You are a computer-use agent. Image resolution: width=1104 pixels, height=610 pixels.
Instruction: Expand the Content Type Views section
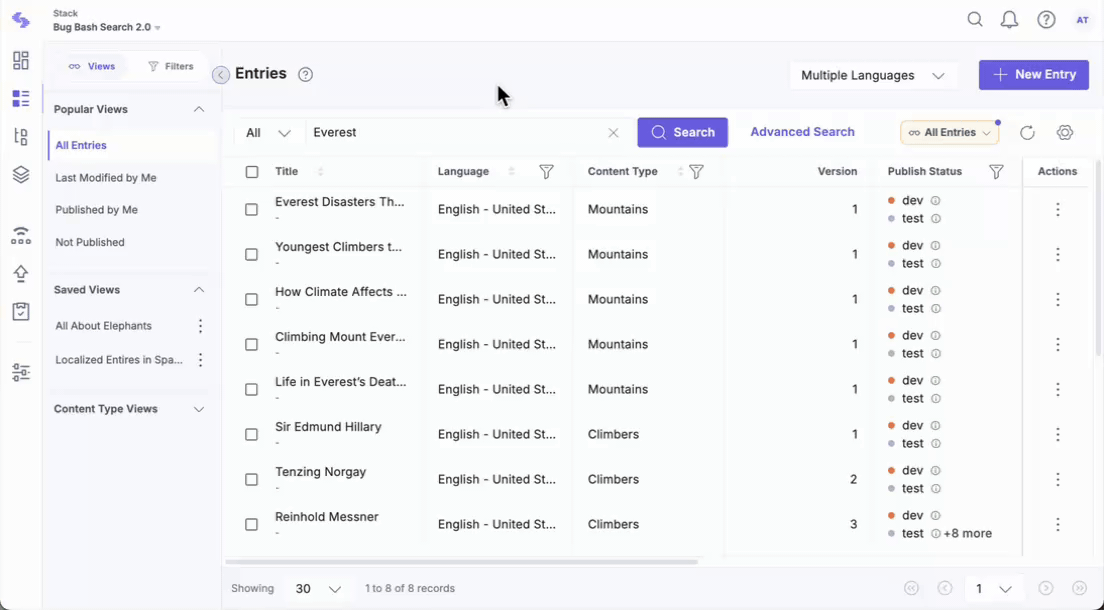click(x=199, y=409)
